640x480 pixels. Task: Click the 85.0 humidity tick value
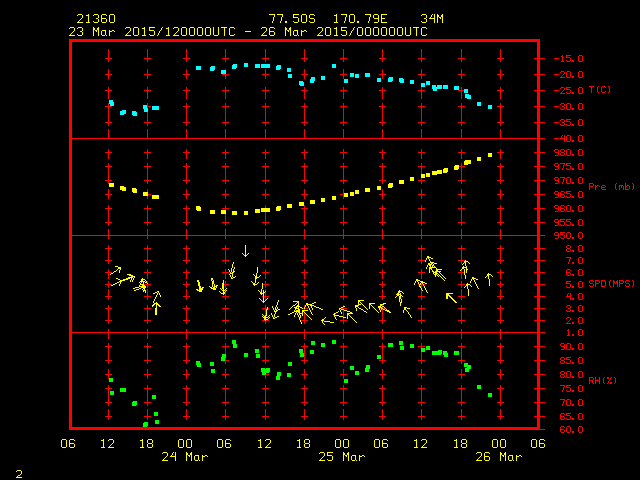coord(571,360)
